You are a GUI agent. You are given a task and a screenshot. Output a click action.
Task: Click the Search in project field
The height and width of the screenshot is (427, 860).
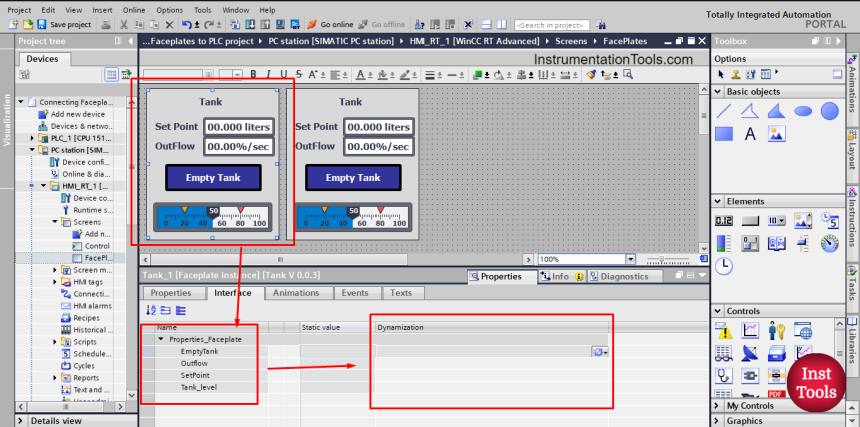[x=552, y=25]
